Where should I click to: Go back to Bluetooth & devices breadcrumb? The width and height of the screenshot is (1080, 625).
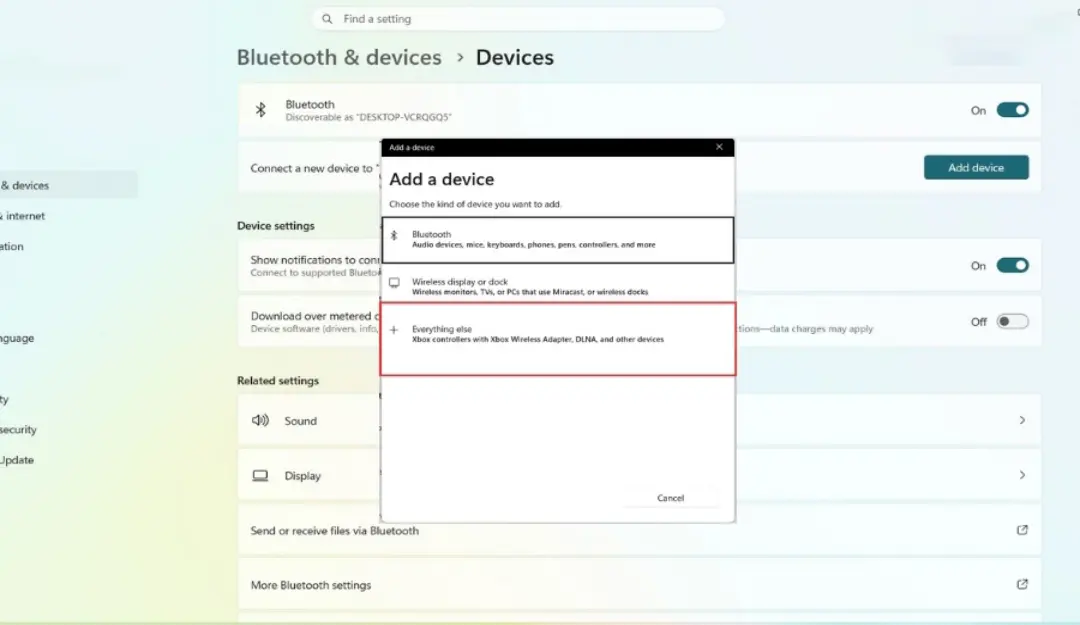(339, 57)
